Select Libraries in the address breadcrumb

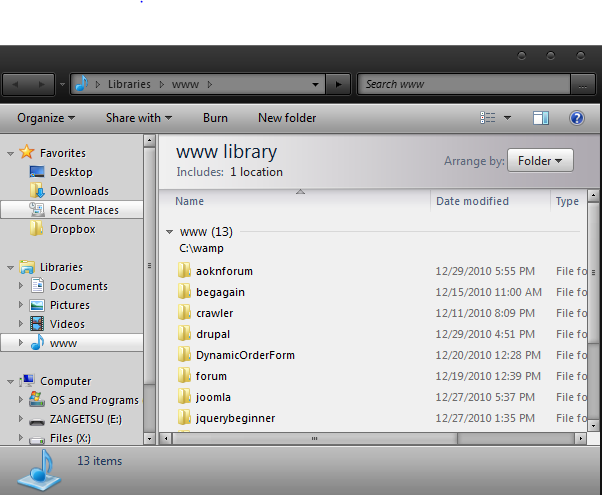click(x=129, y=84)
